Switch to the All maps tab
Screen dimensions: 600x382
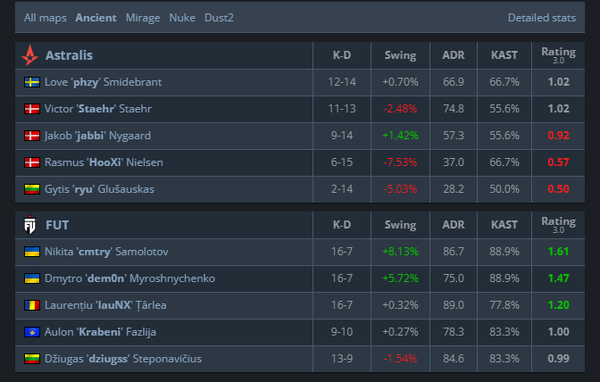coord(45,18)
